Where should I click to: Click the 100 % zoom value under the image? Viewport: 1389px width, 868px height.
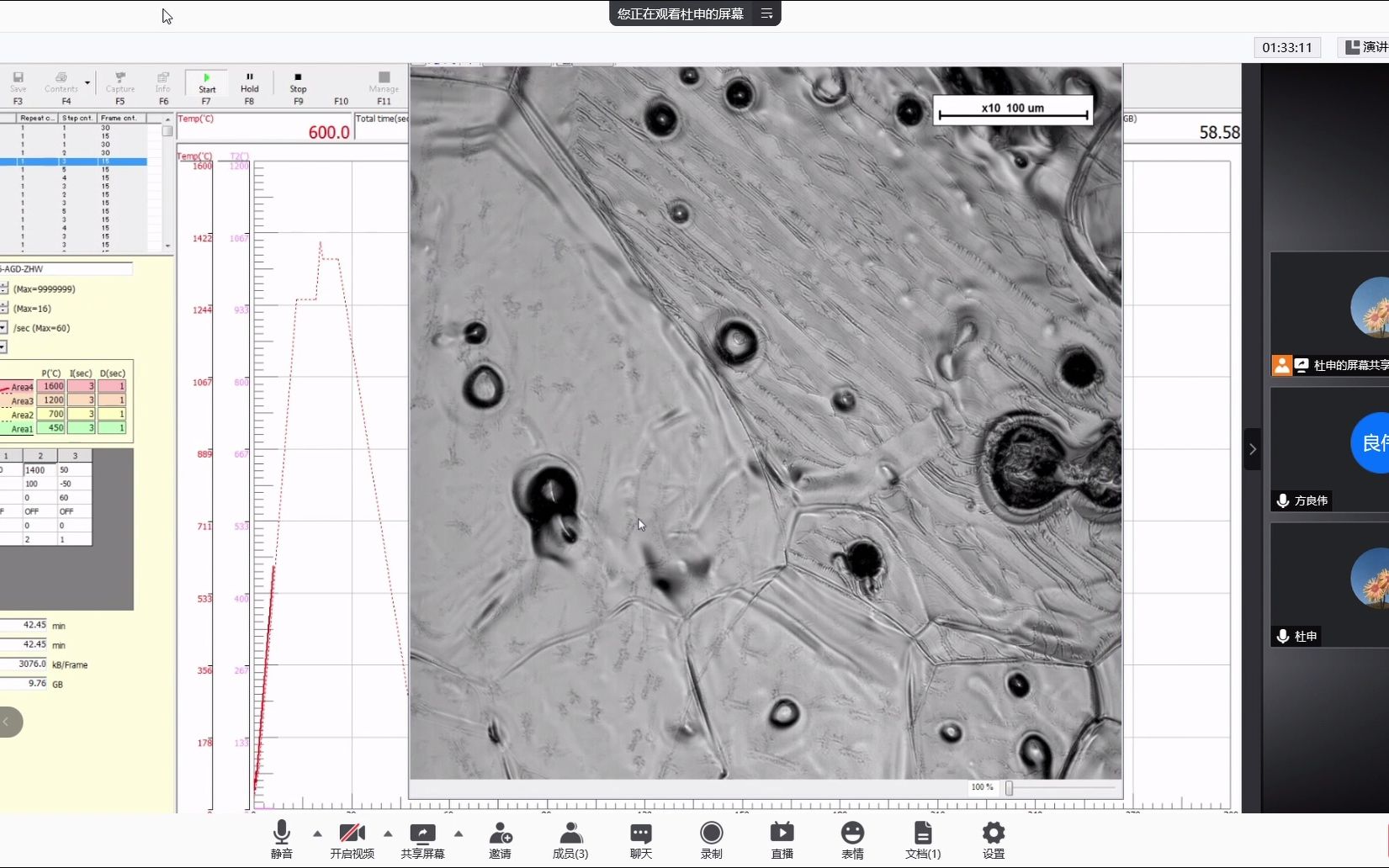(x=982, y=787)
